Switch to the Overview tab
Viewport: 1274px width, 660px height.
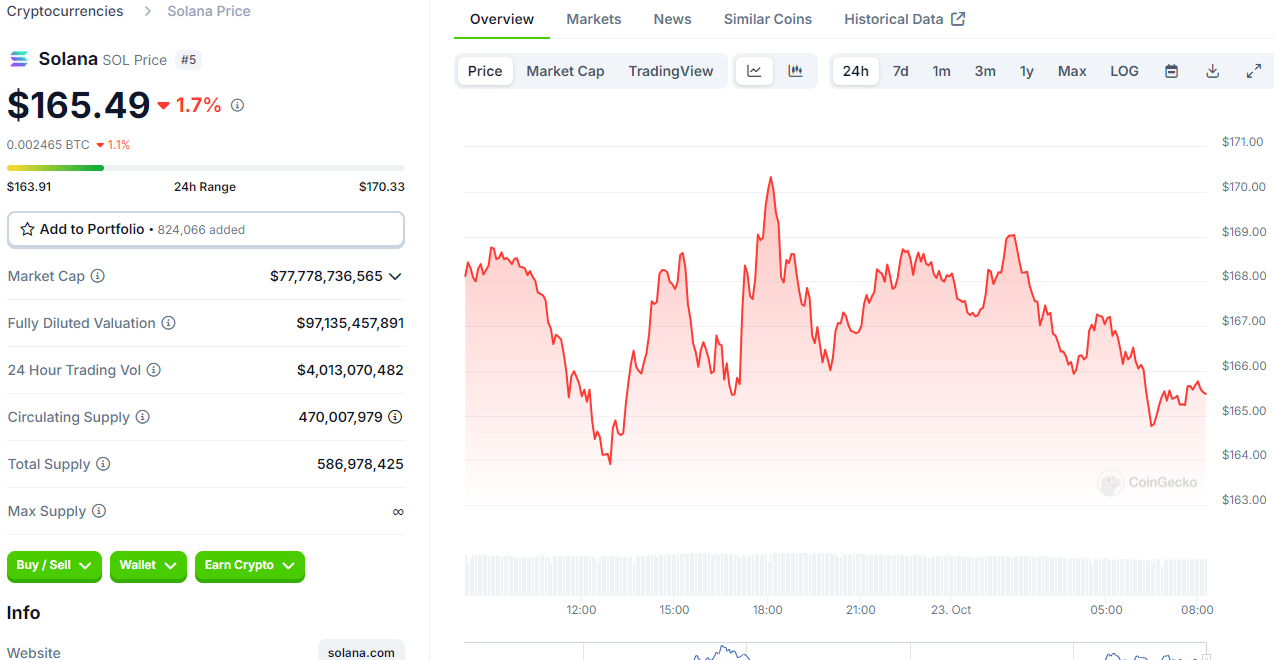(502, 19)
